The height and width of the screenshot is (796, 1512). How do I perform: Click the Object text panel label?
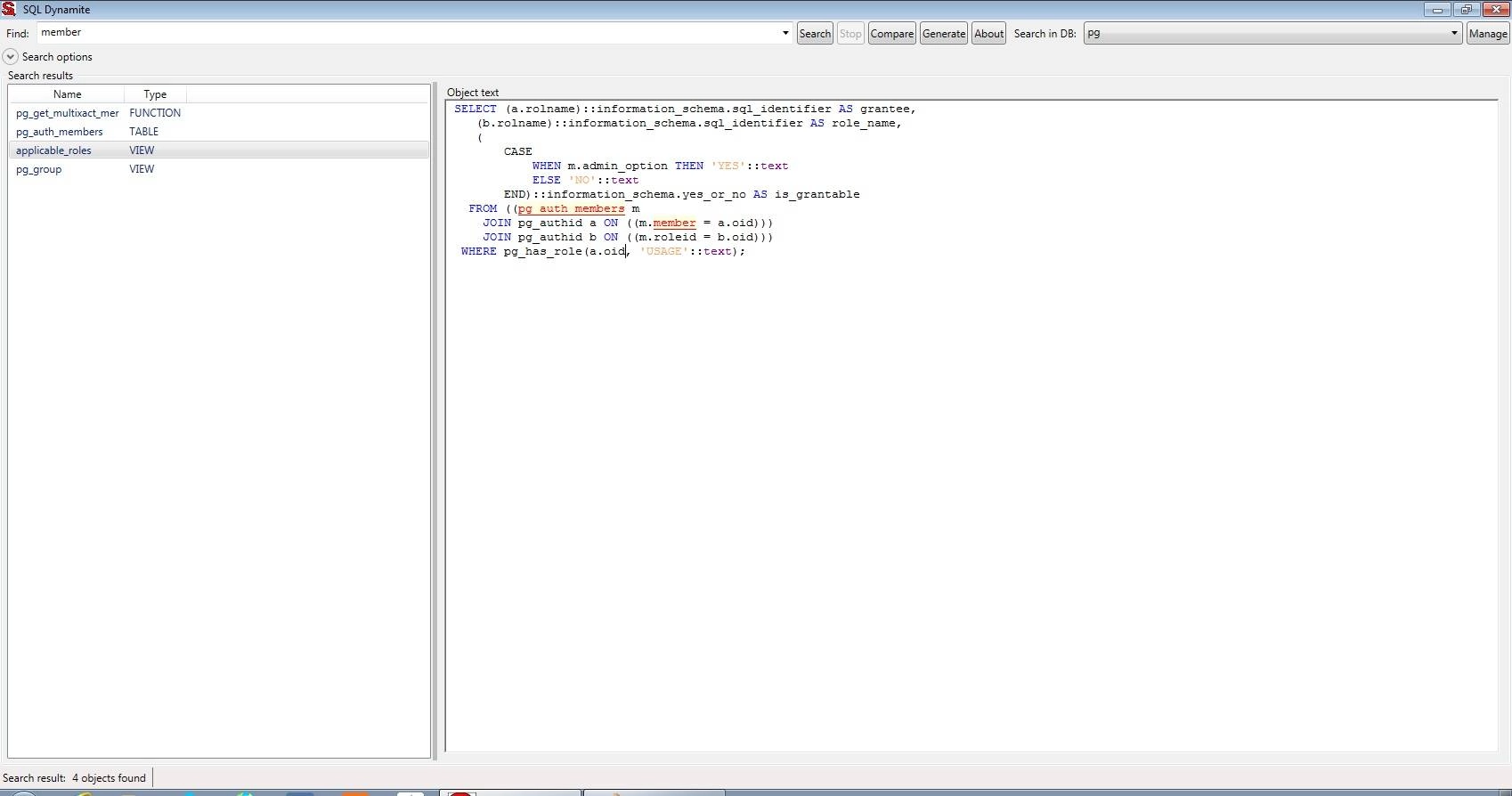[473, 93]
